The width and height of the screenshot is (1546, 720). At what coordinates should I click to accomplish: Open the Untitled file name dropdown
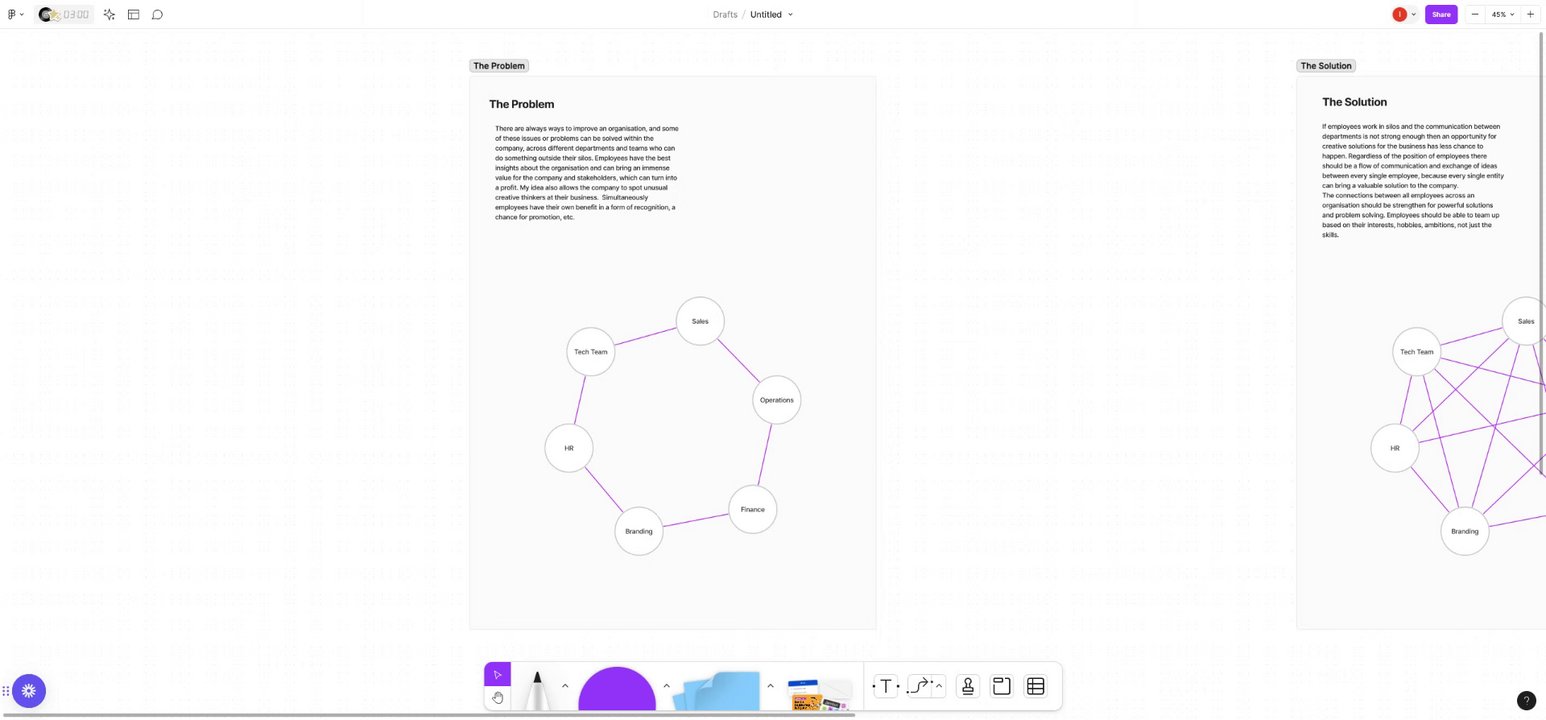coord(771,14)
